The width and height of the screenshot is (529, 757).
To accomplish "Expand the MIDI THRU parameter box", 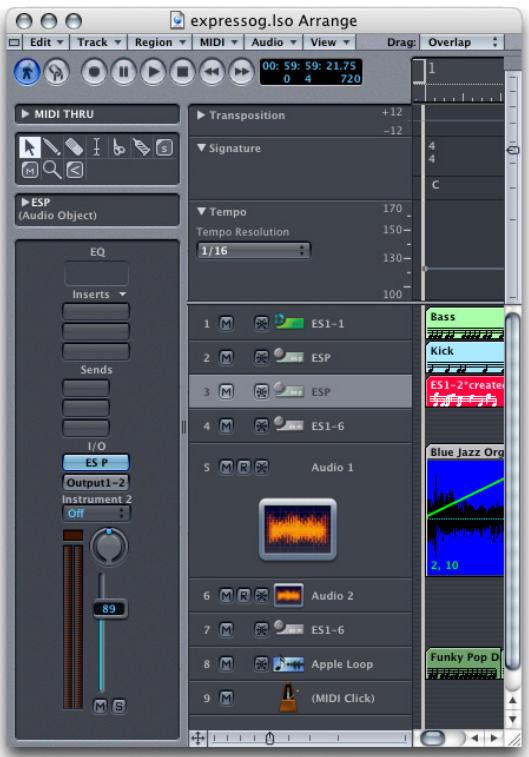I will pos(25,114).
